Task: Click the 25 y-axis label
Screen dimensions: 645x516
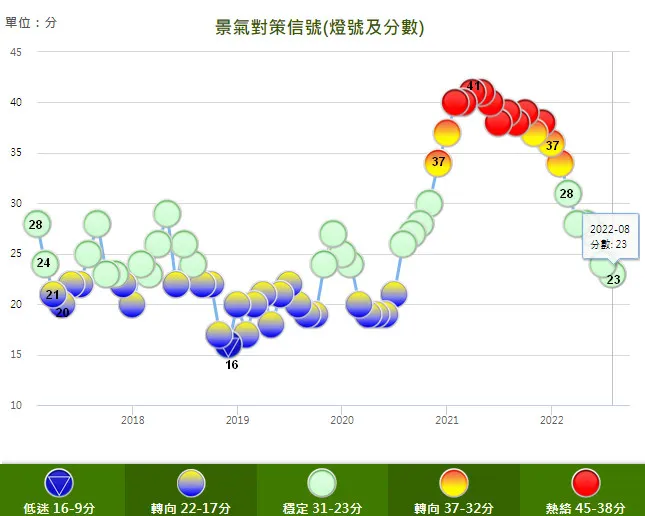Action: (16, 253)
